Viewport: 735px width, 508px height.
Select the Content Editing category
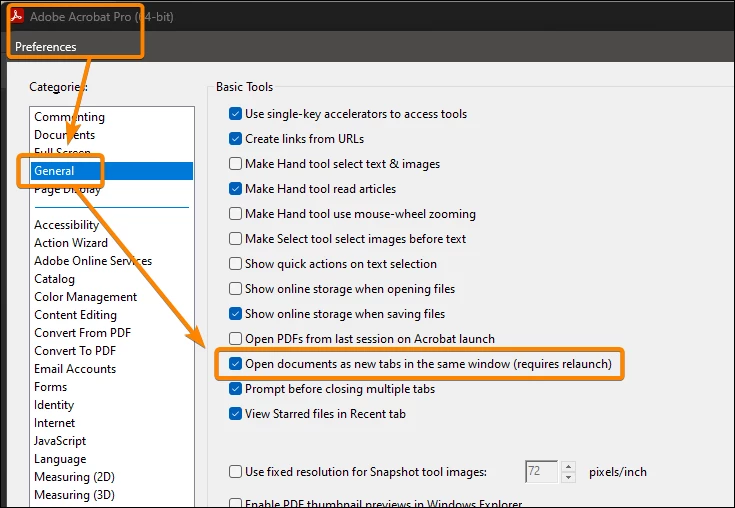click(x=75, y=315)
